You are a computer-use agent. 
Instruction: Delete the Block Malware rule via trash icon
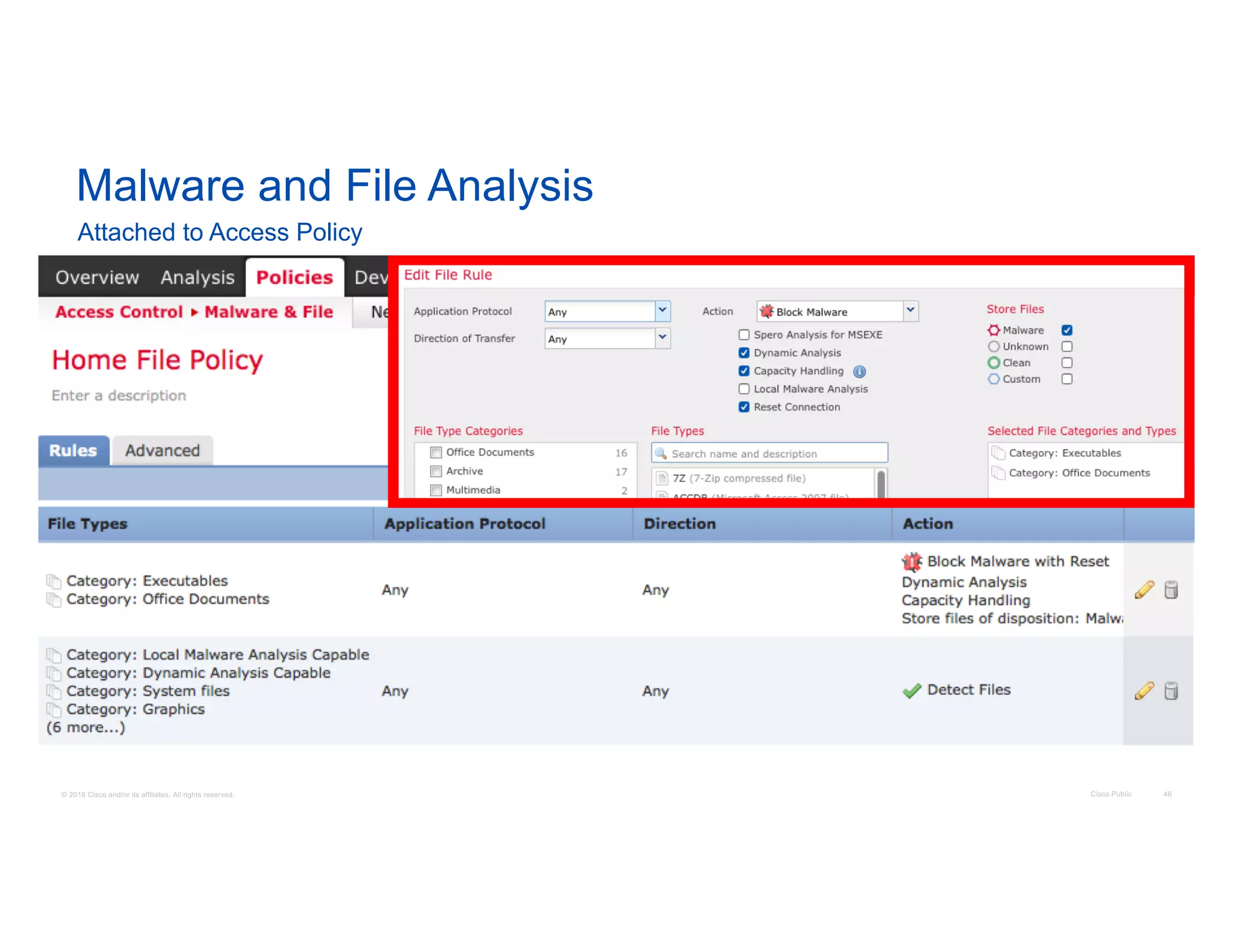click(1171, 590)
